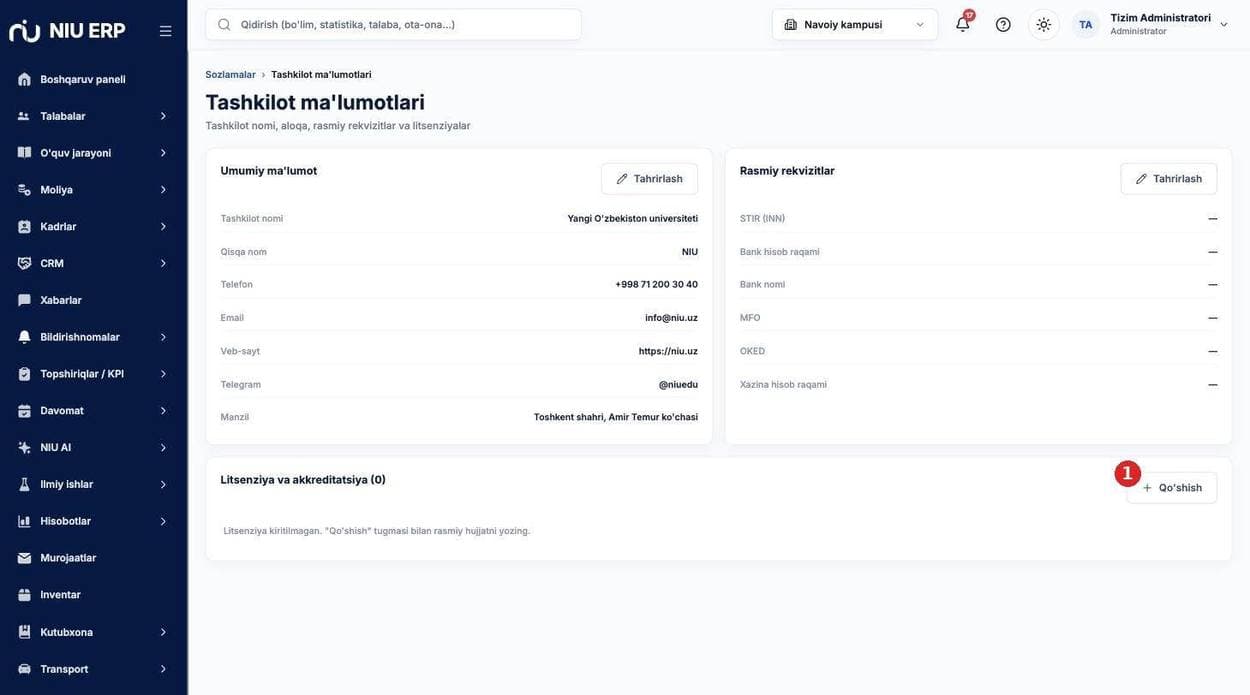Open the Navoiy kampusi campus dropdown
This screenshot has height=695, width=1250.
point(855,24)
